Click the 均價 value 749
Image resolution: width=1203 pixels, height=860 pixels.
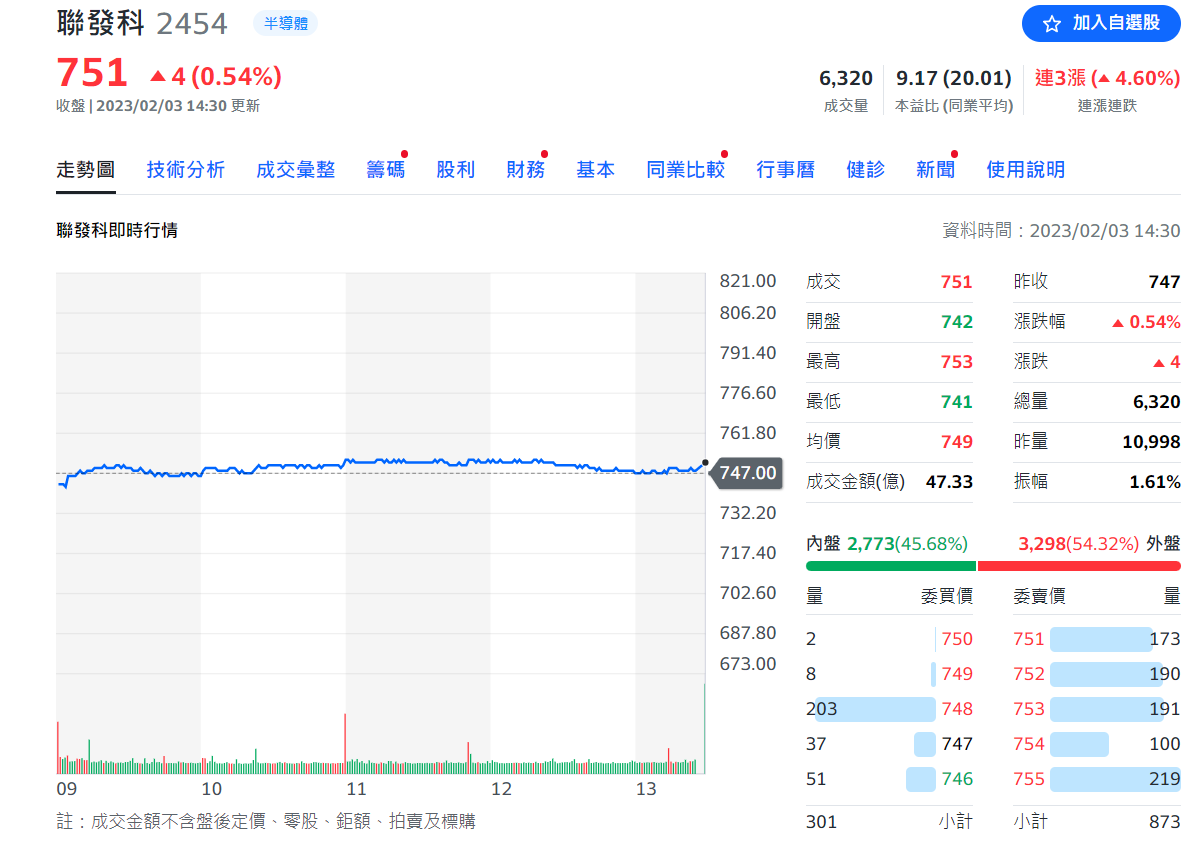pos(957,442)
